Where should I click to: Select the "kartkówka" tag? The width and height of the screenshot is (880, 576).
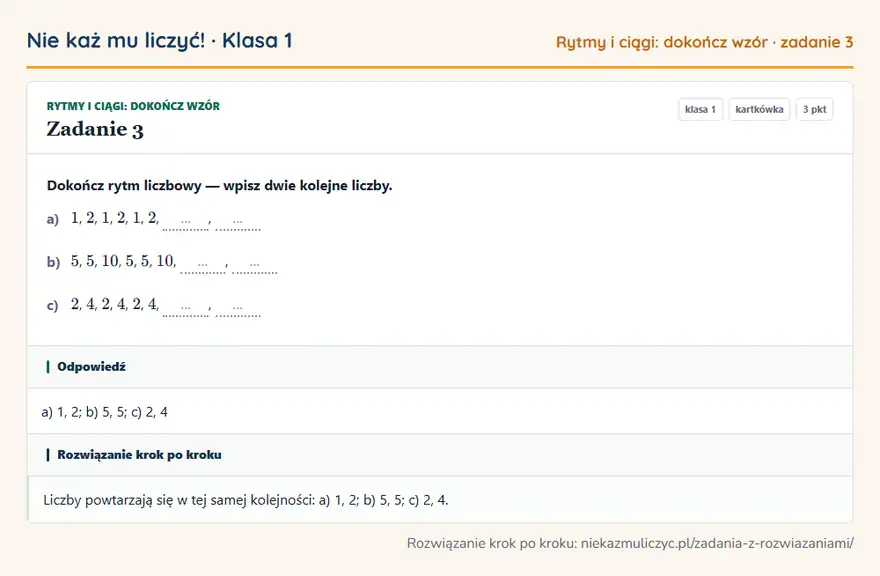coord(759,109)
